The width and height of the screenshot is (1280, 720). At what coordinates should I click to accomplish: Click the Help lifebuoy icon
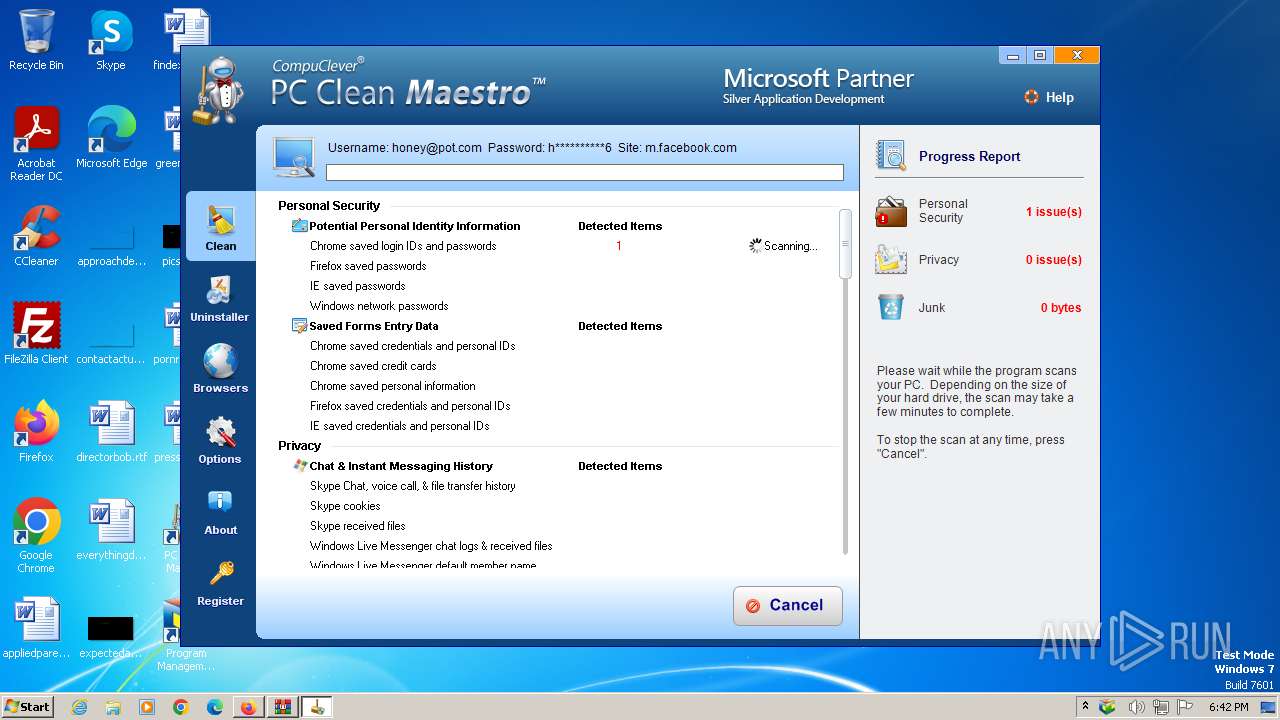coord(1031,97)
